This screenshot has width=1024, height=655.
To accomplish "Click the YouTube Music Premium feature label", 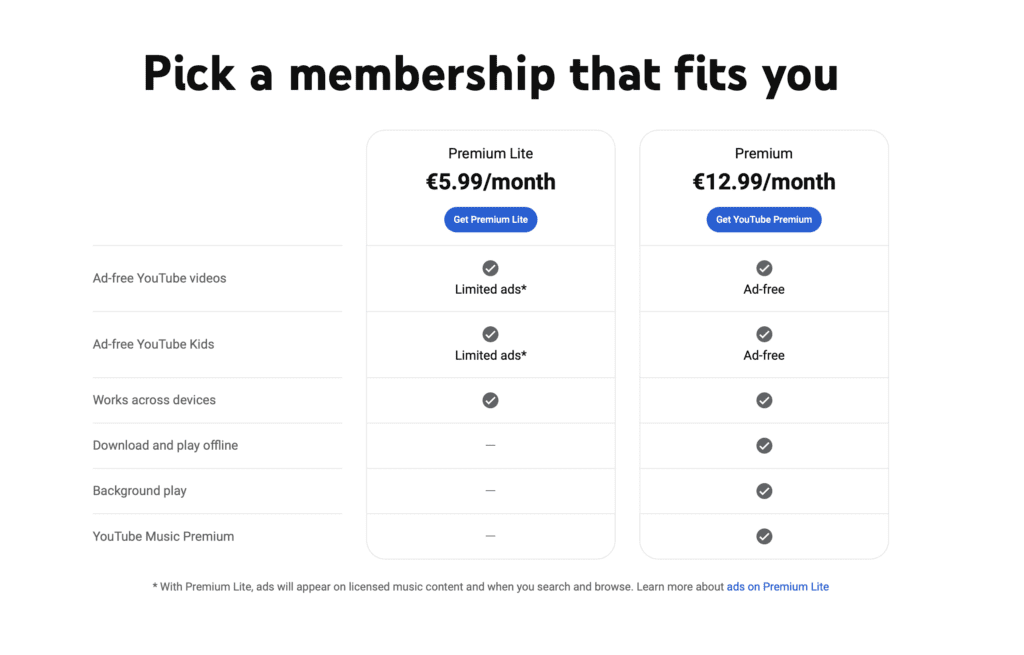I will coord(163,536).
